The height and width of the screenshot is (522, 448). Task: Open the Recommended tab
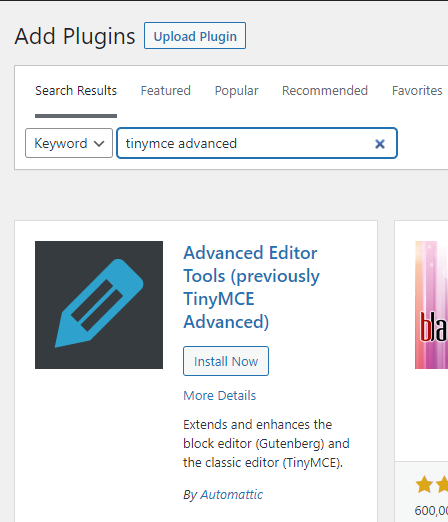(x=325, y=91)
